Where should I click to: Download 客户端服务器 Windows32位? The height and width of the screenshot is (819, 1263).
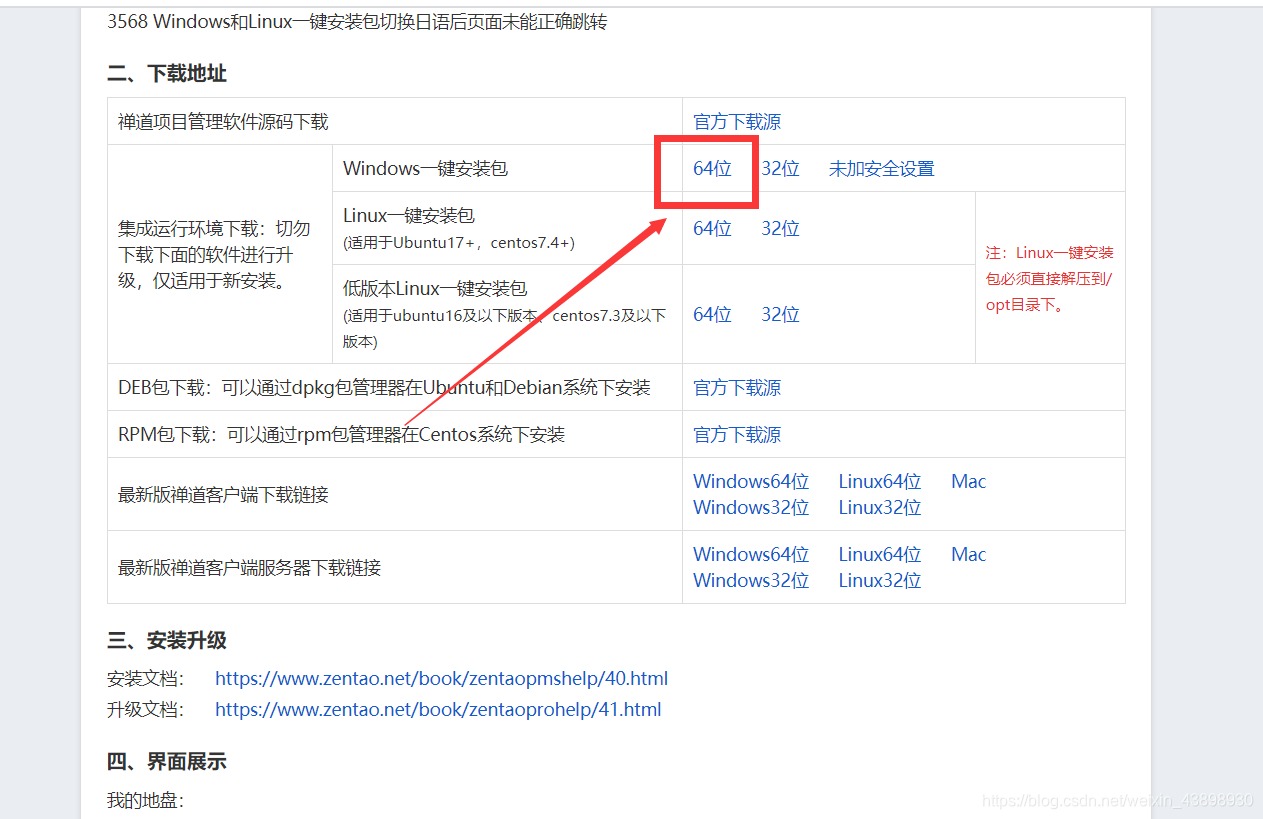751,581
